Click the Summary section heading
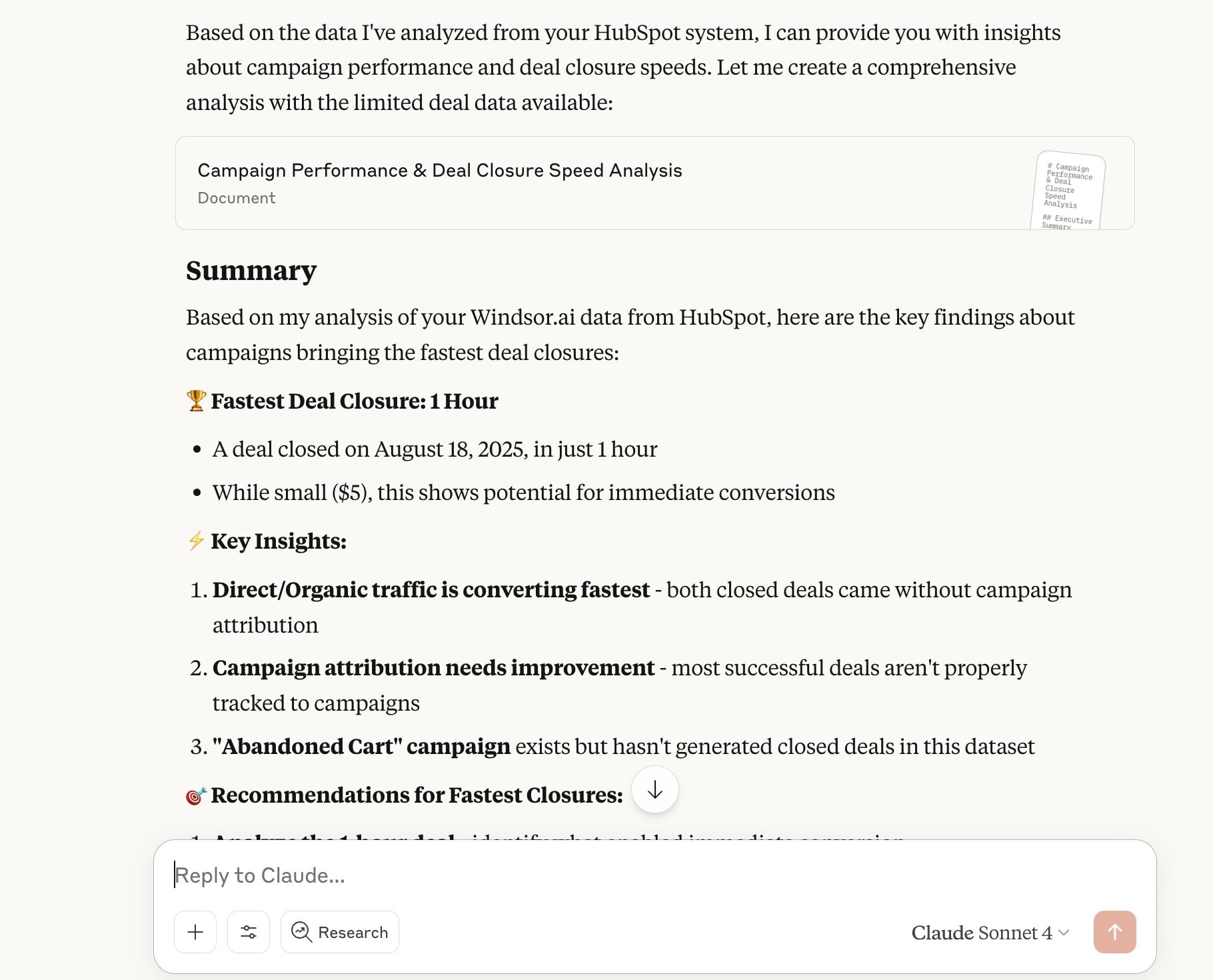1213x980 pixels. [x=251, y=271]
